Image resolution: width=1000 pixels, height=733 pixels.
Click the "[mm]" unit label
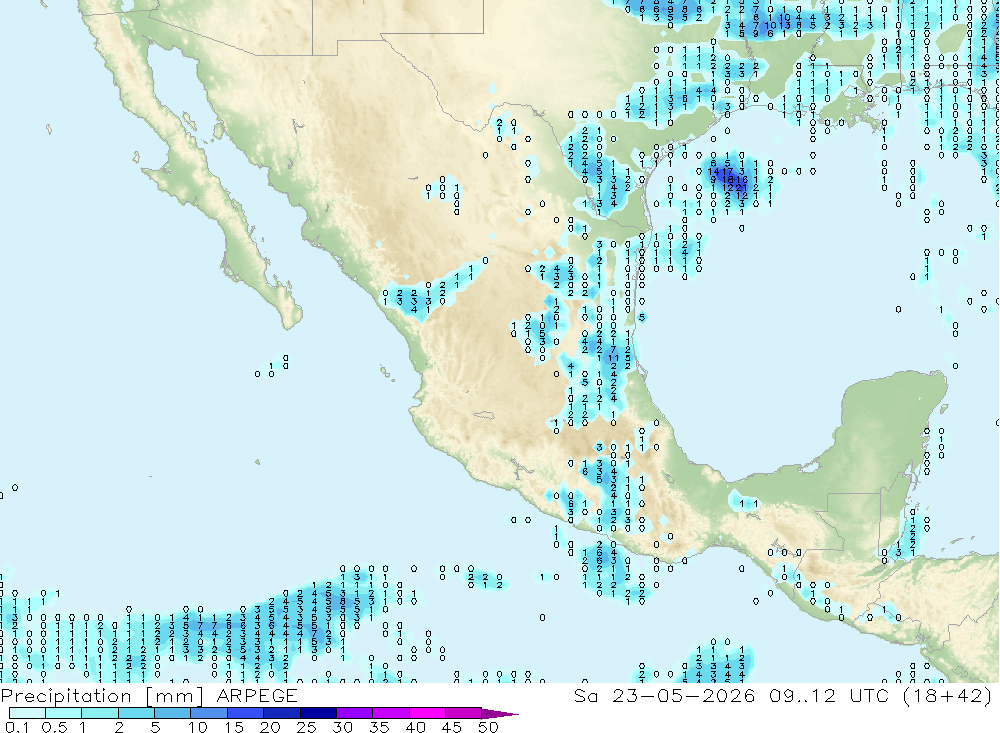tap(174, 696)
